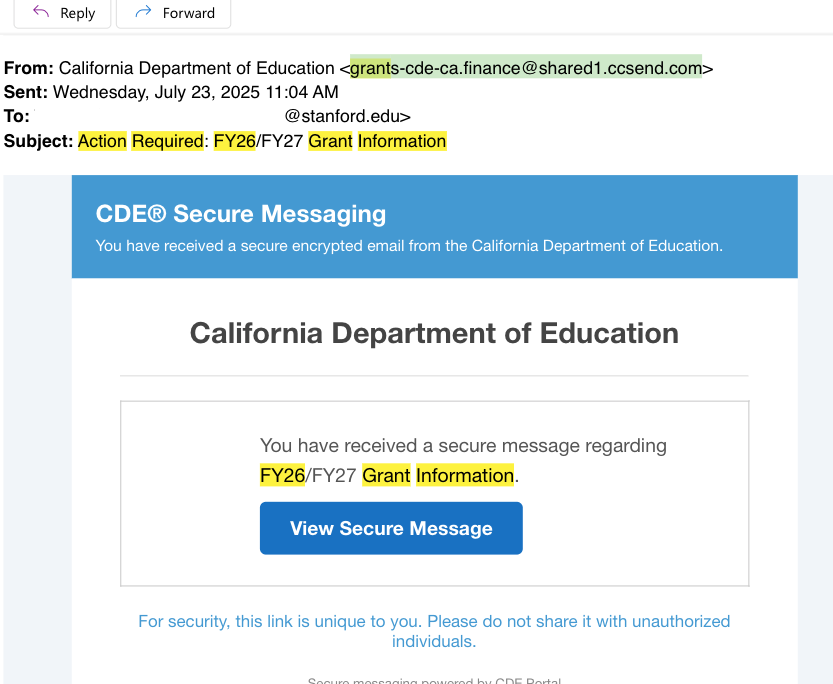
Task: Select the To: field label
Action: pyautogui.click(x=17, y=116)
